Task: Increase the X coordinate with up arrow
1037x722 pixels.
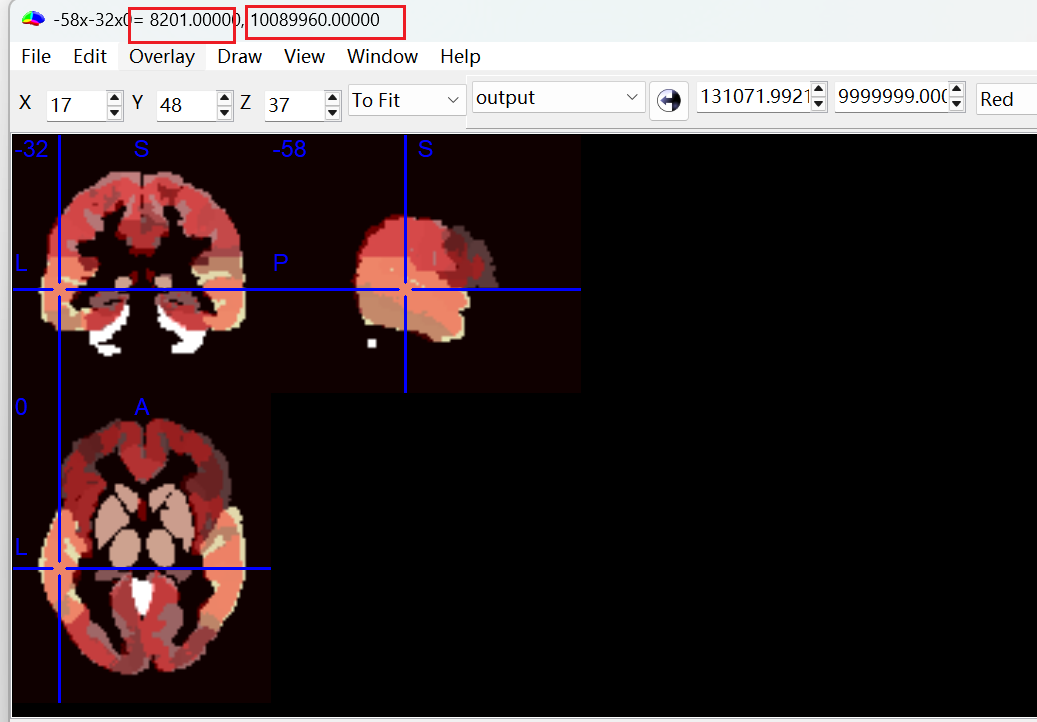Action: click(114, 98)
